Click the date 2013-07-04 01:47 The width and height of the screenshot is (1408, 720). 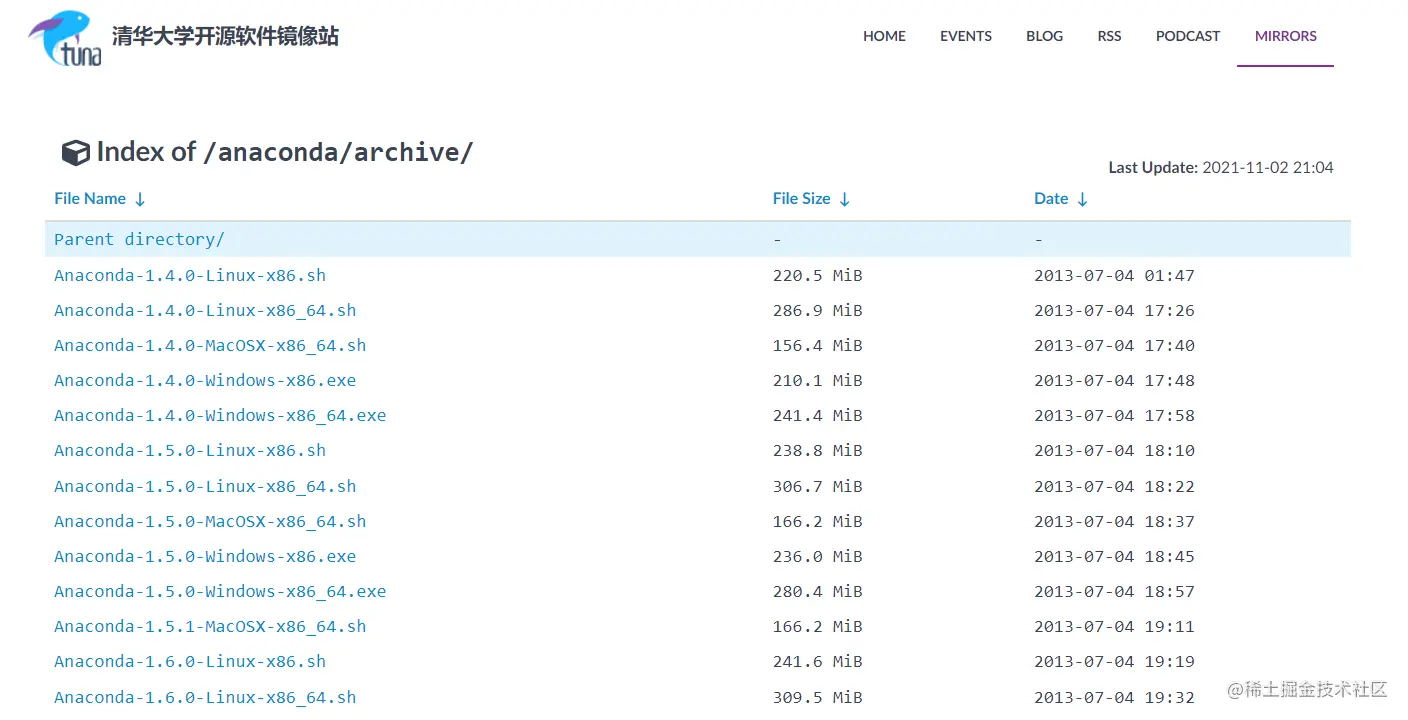tap(1114, 275)
